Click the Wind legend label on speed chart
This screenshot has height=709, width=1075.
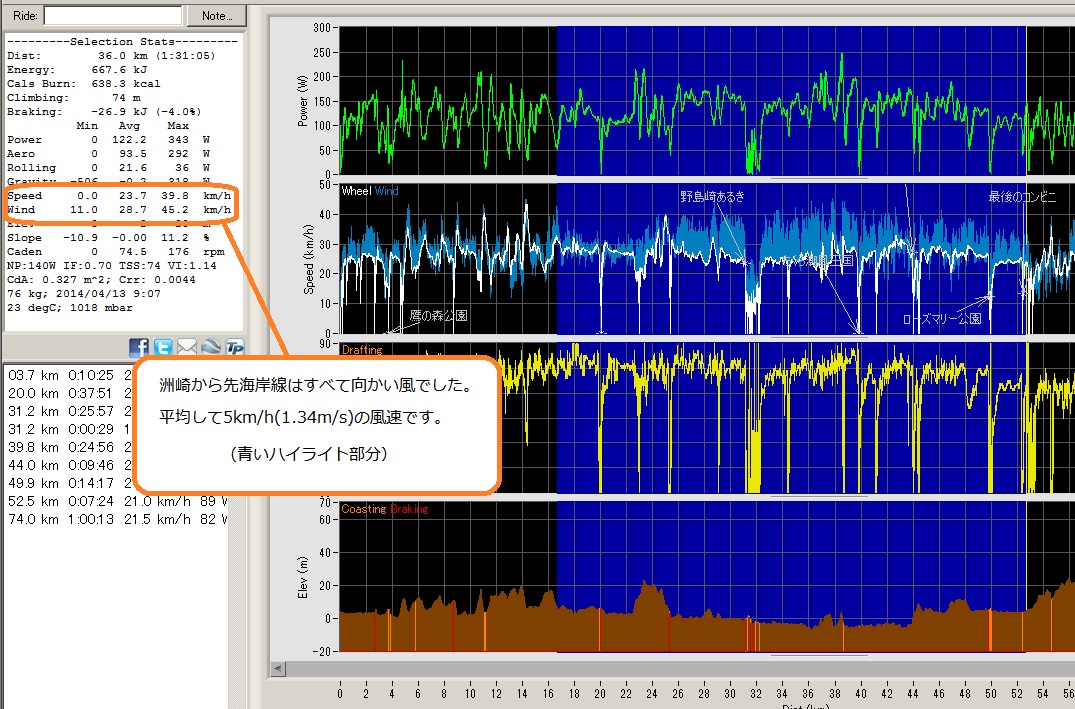(386, 190)
